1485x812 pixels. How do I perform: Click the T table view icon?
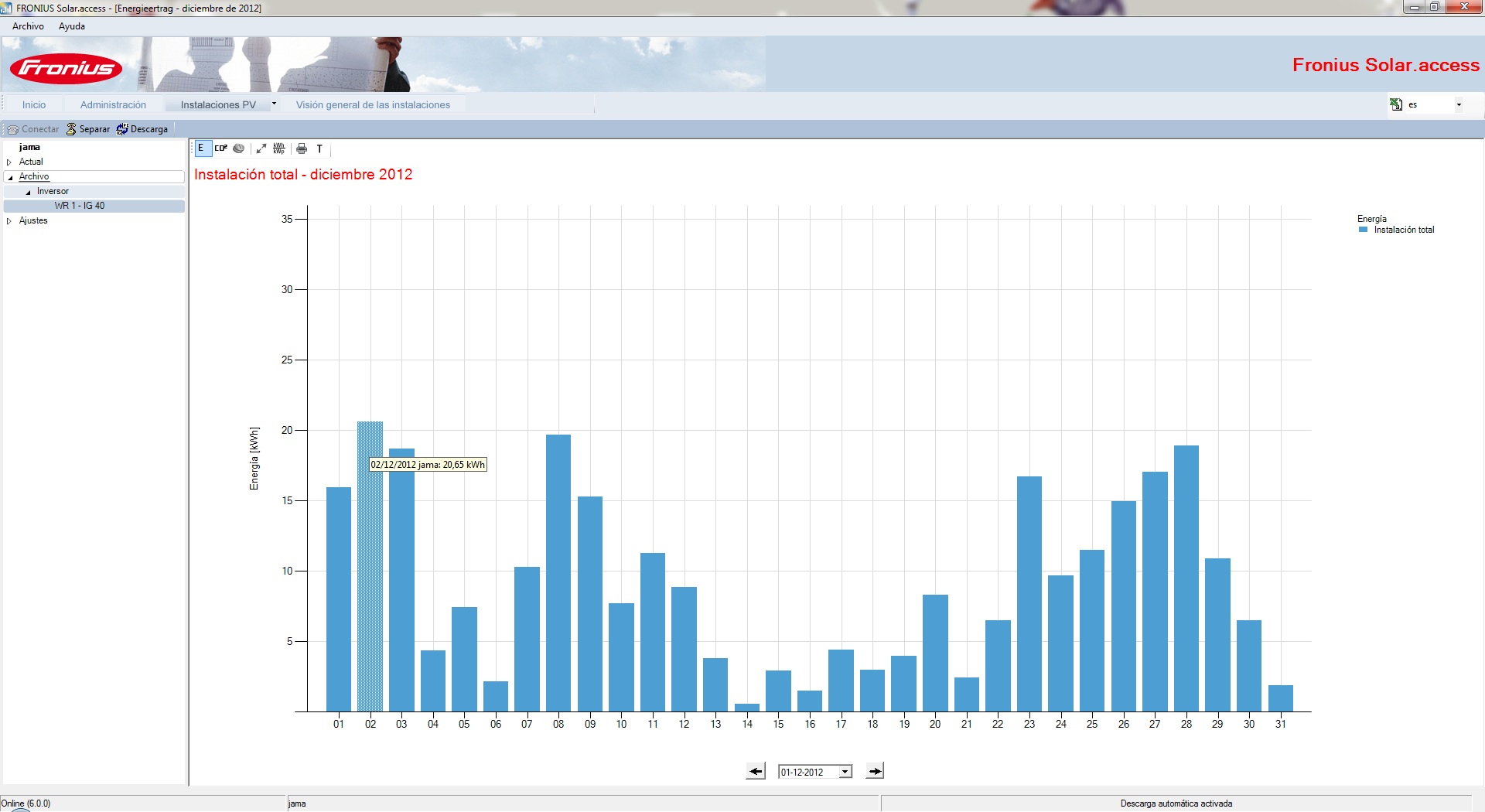(x=319, y=148)
